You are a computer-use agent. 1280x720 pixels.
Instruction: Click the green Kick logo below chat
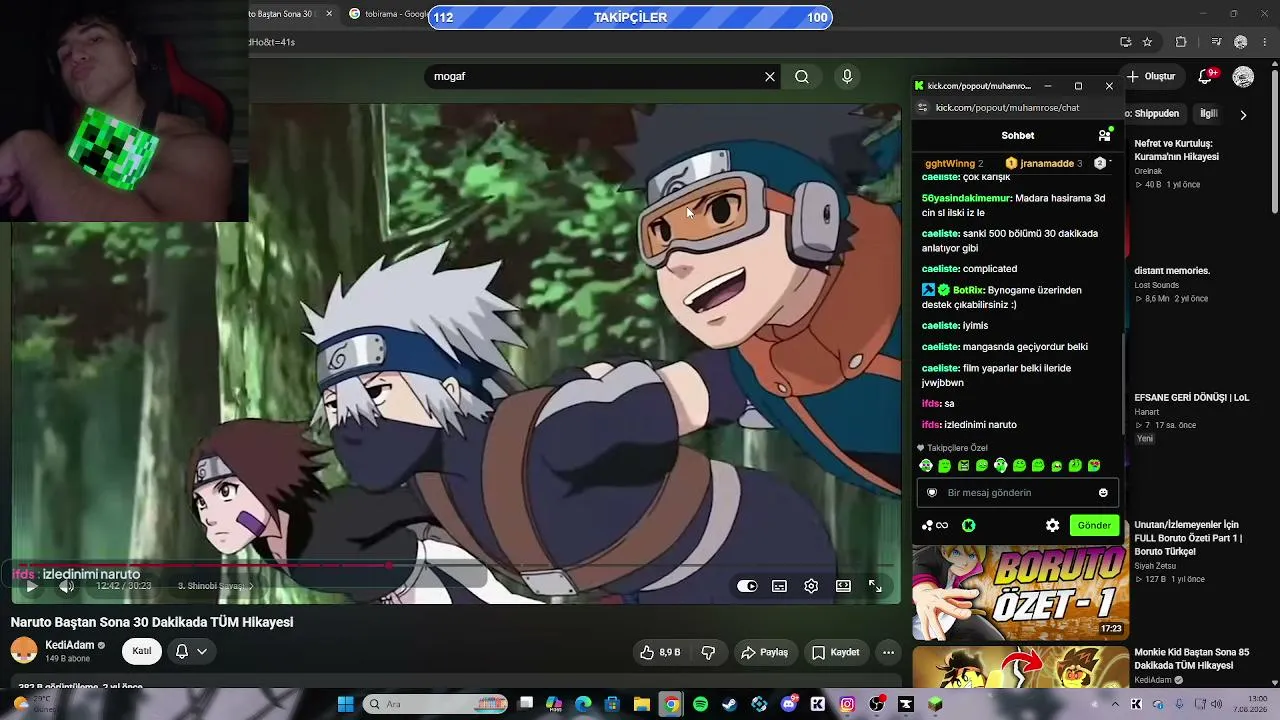point(968,525)
